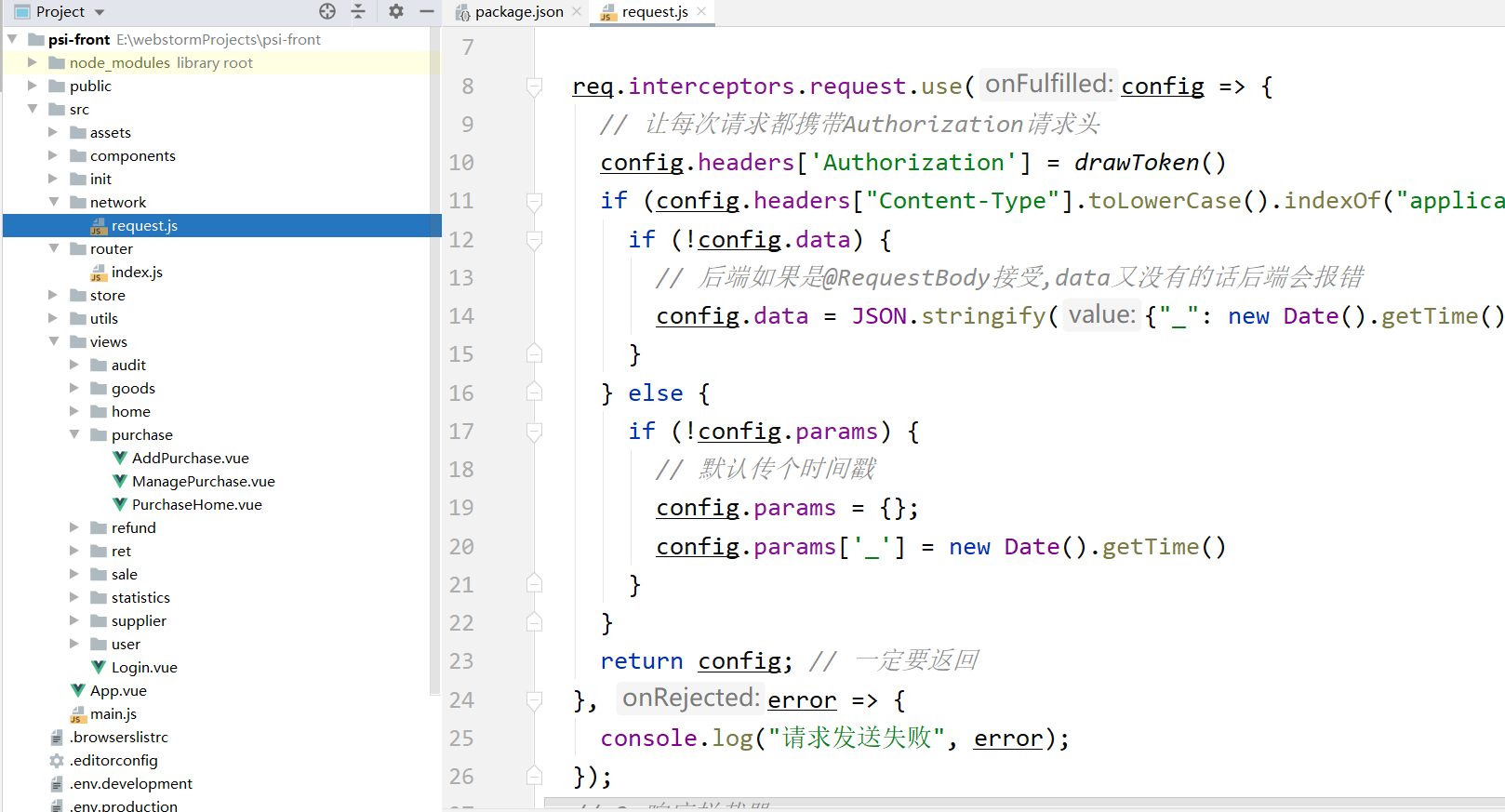1505x812 pixels.
Task: Expand the components folder
Action: [x=53, y=155]
